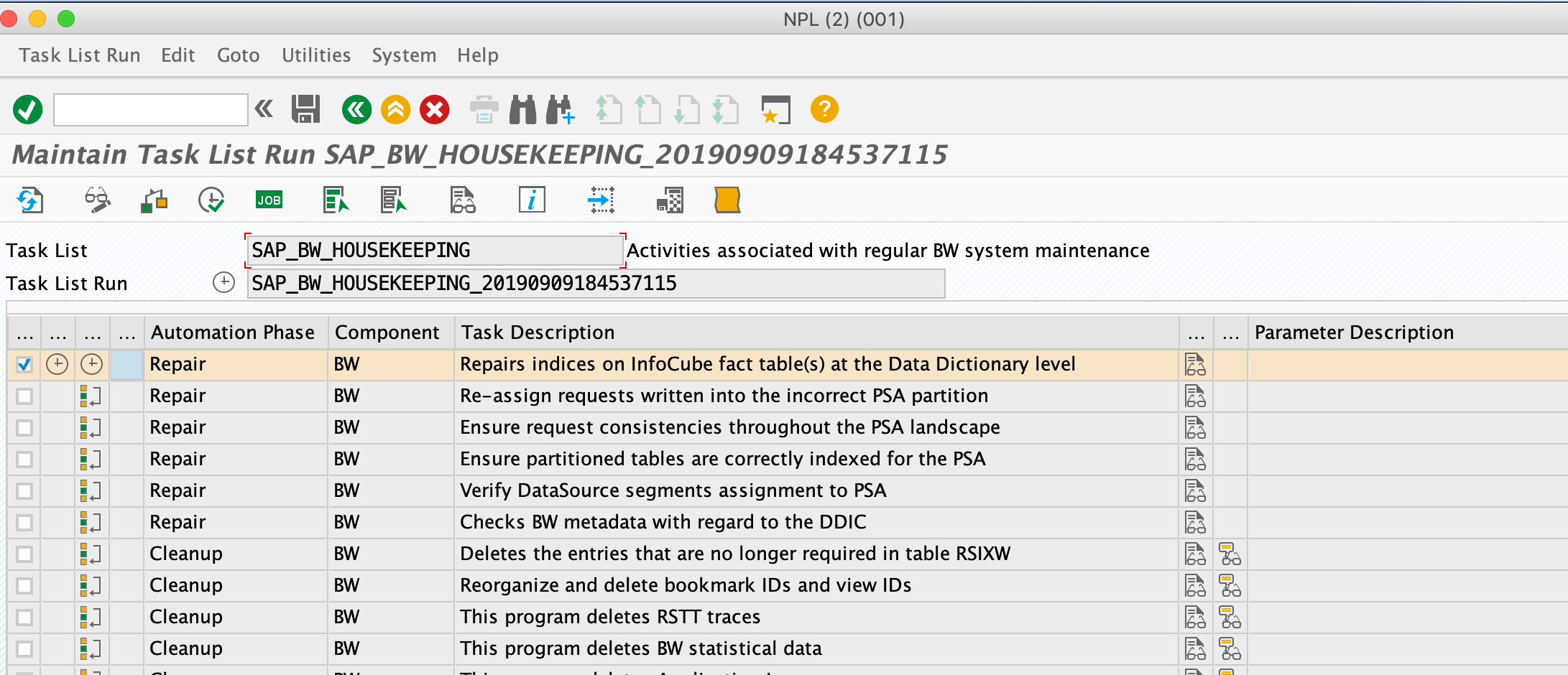Image resolution: width=1568 pixels, height=675 pixels.
Task: Open the Task List Run menu
Action: point(80,55)
